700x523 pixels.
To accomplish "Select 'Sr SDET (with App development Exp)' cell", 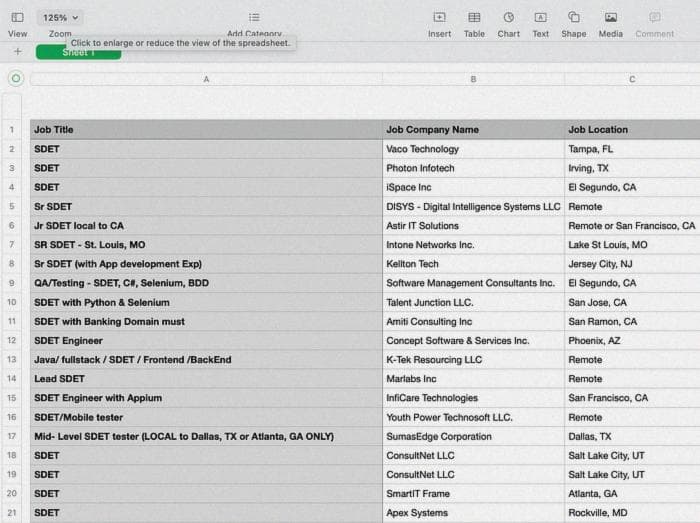I will 206,264.
